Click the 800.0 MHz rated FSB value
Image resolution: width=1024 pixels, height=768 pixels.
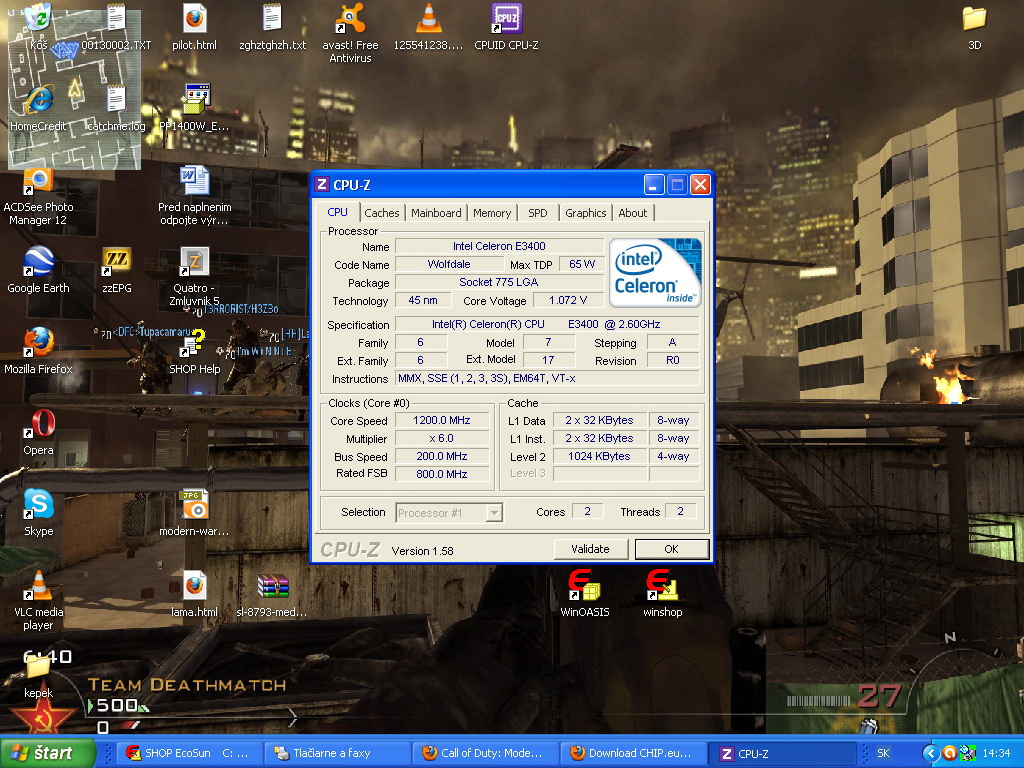442,474
